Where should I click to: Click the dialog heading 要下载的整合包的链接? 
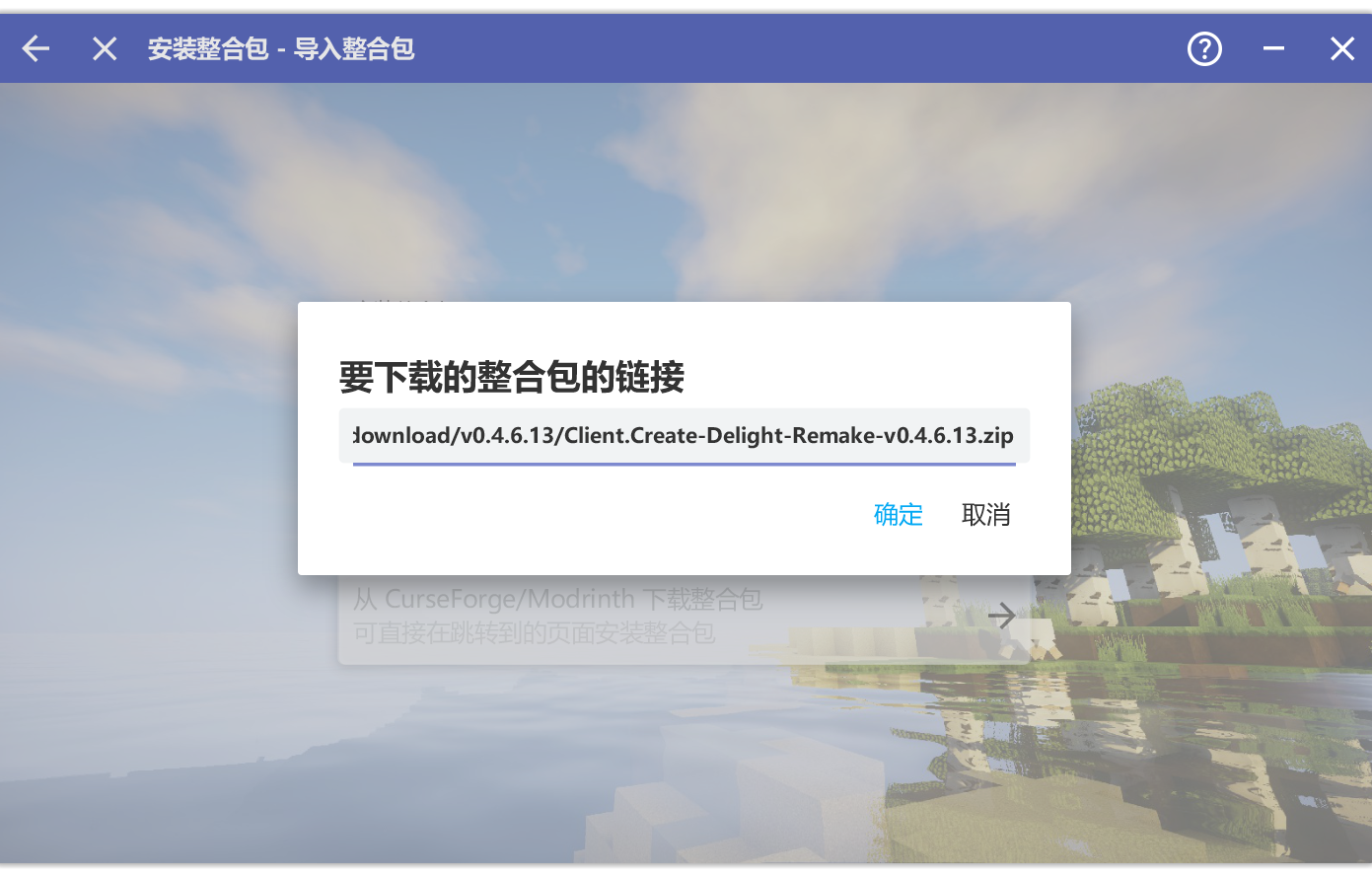point(511,377)
